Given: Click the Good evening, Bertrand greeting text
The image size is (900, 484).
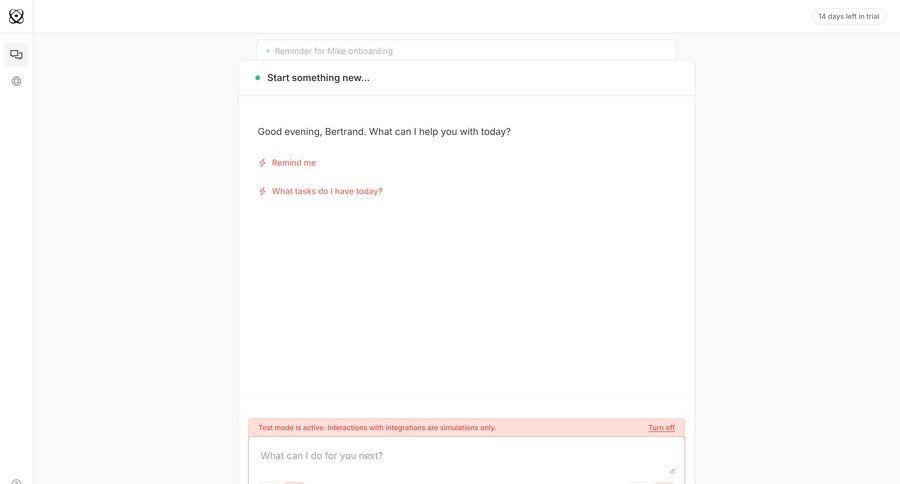Looking at the screenshot, I should coord(384,132).
